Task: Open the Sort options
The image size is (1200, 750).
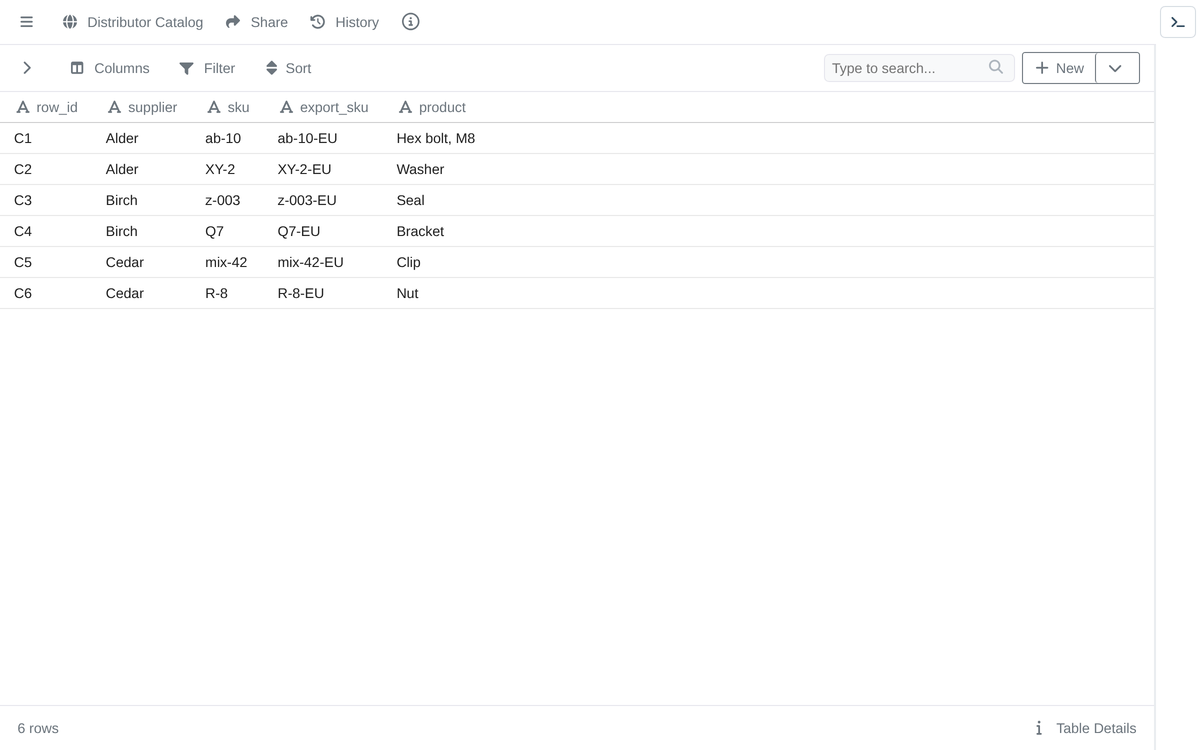Action: pyautogui.click(x=288, y=68)
